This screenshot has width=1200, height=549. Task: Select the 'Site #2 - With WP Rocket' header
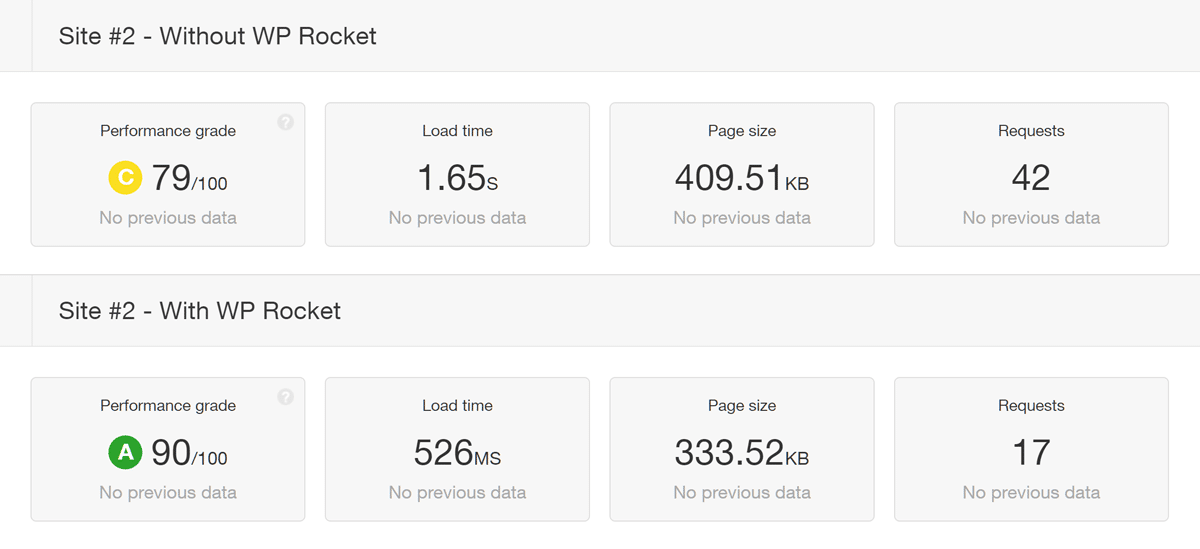coord(200,311)
